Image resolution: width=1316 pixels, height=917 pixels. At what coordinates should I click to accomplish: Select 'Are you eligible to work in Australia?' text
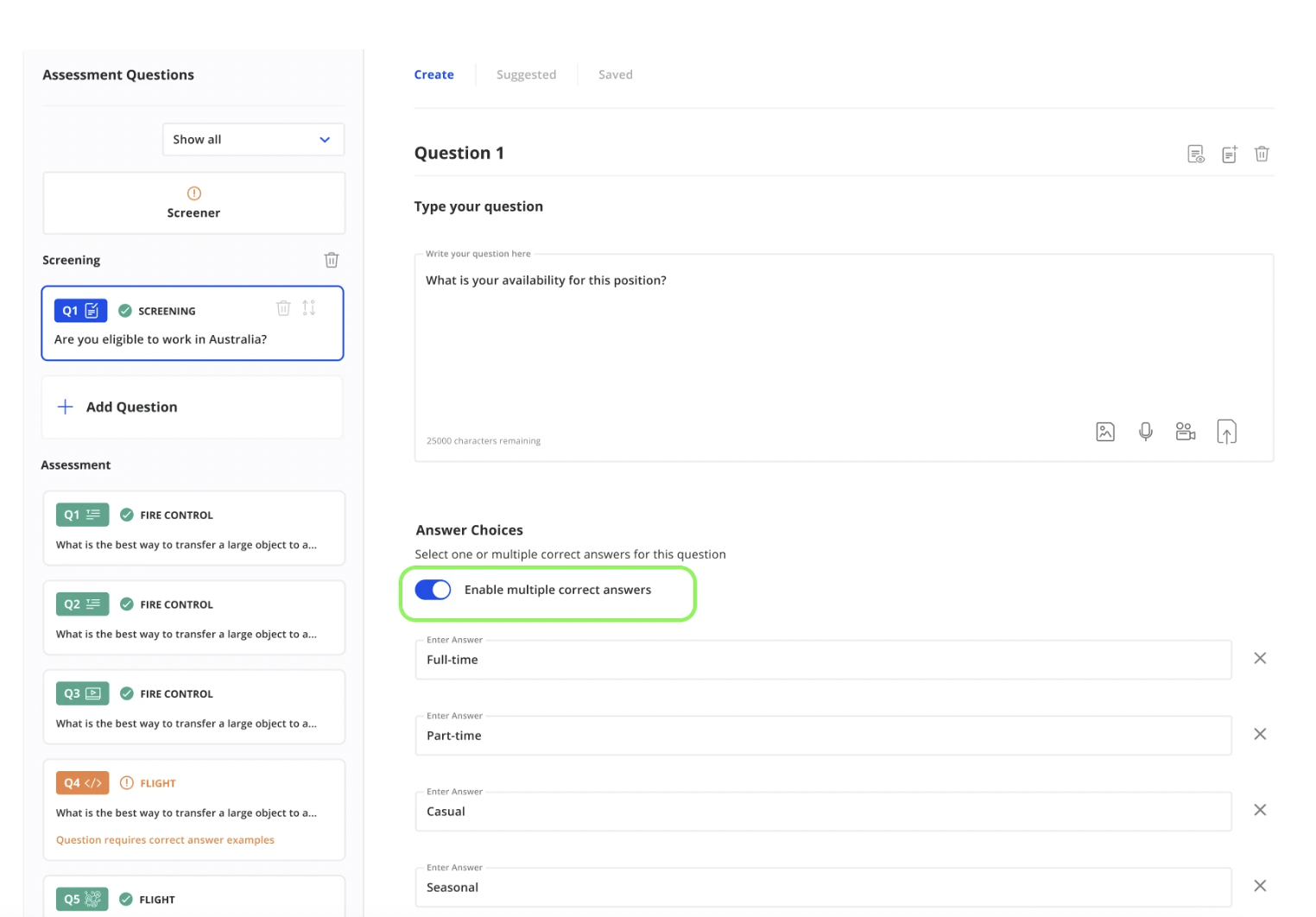[161, 339]
